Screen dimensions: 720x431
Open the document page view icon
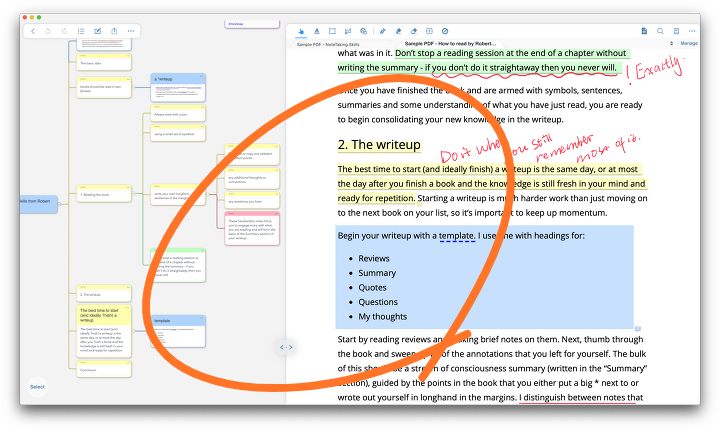point(644,31)
